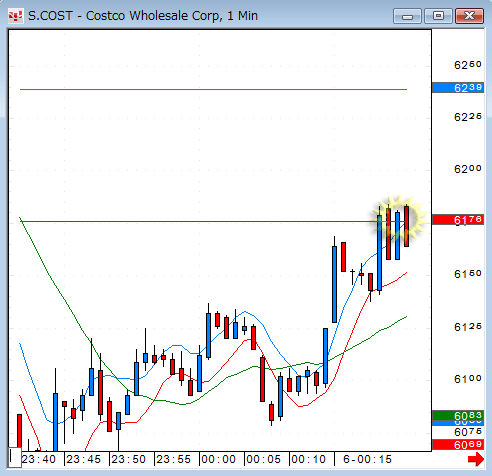Click the 23:45 time label

[x=83, y=459]
